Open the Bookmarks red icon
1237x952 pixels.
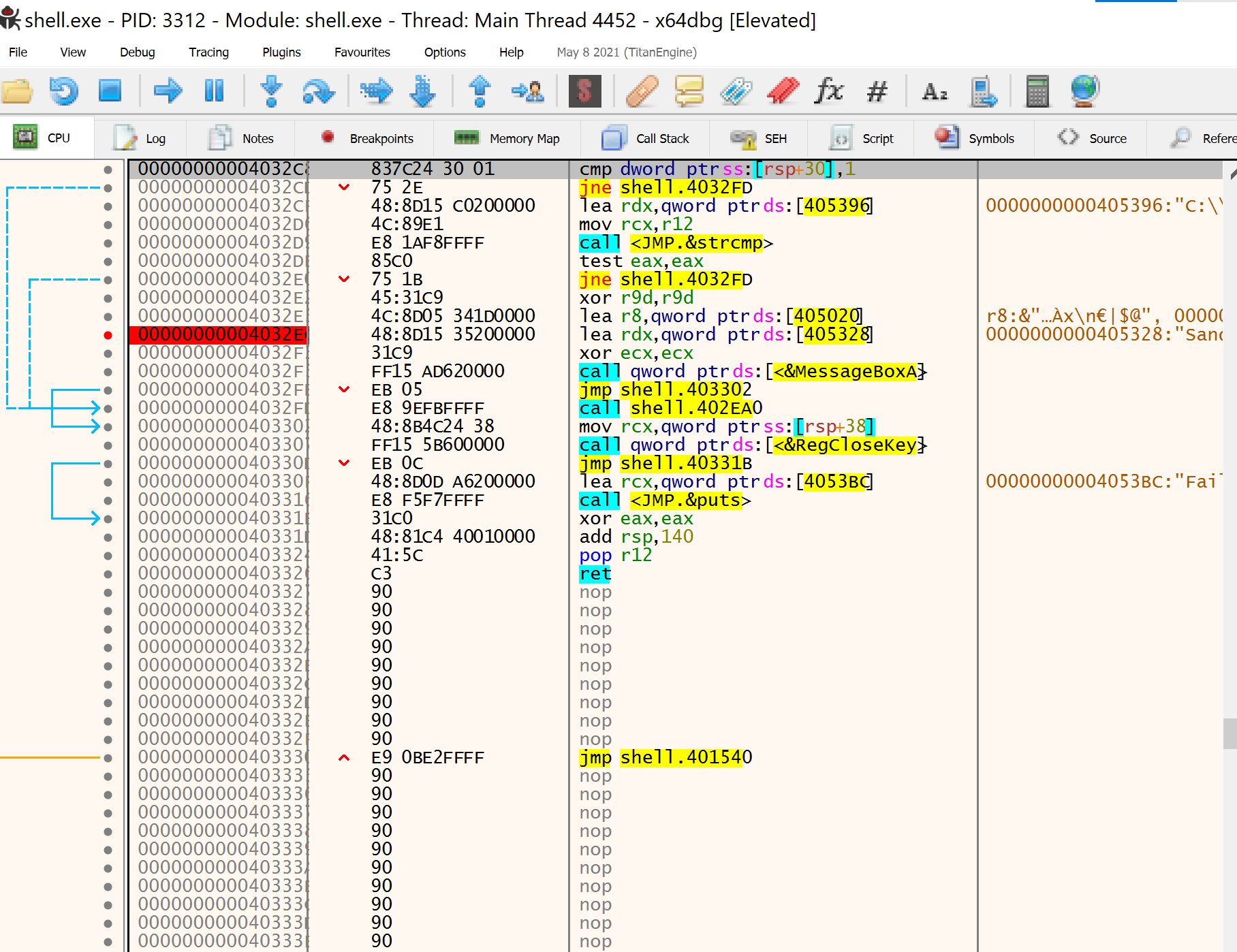coord(783,91)
